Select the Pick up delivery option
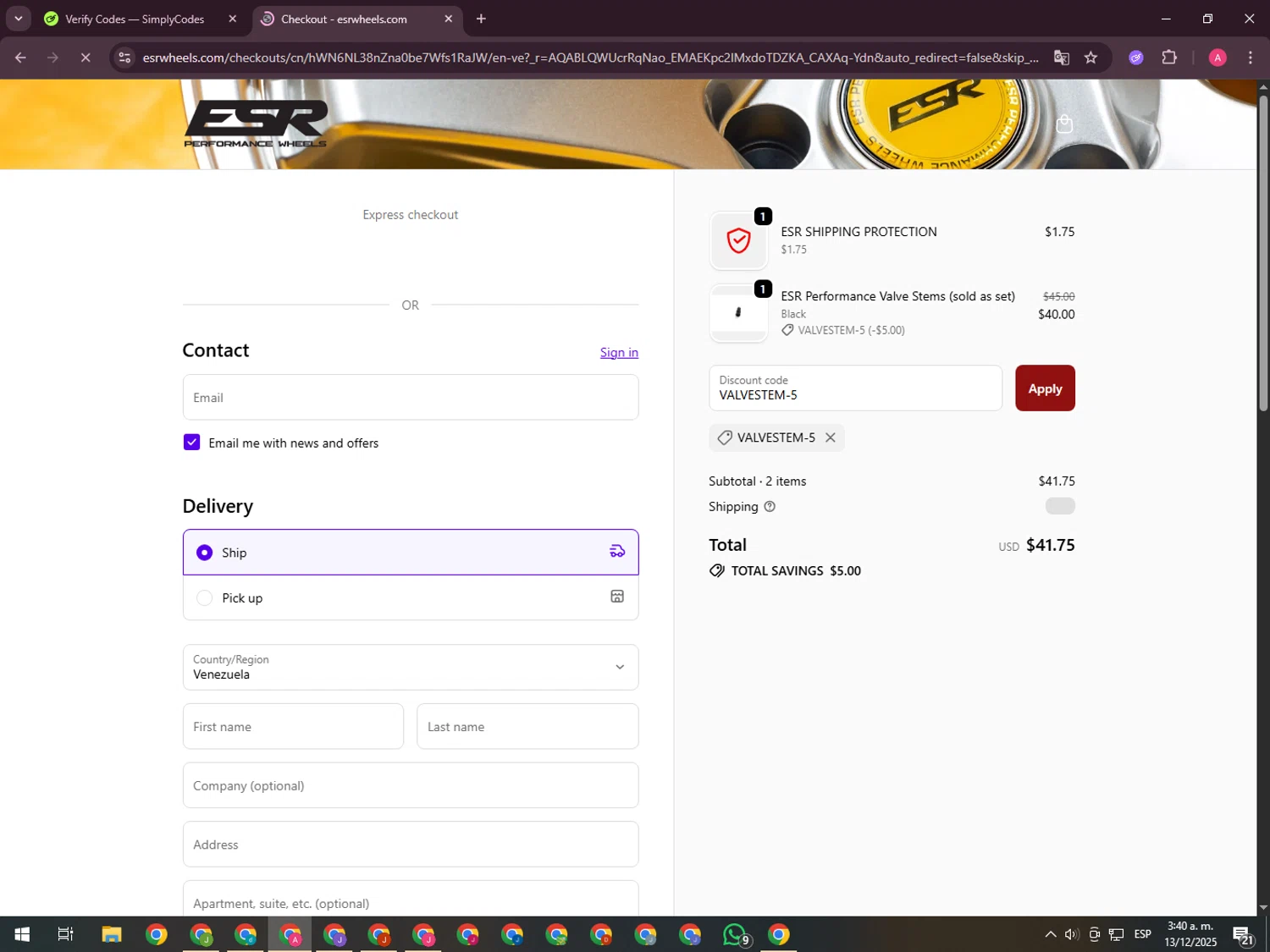The height and width of the screenshot is (952, 1270). click(411, 597)
